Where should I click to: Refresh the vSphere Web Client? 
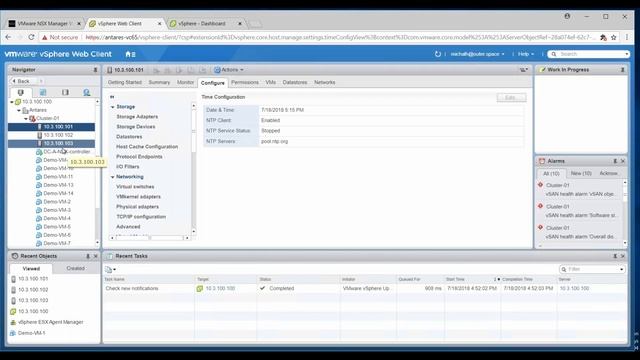(x=438, y=54)
